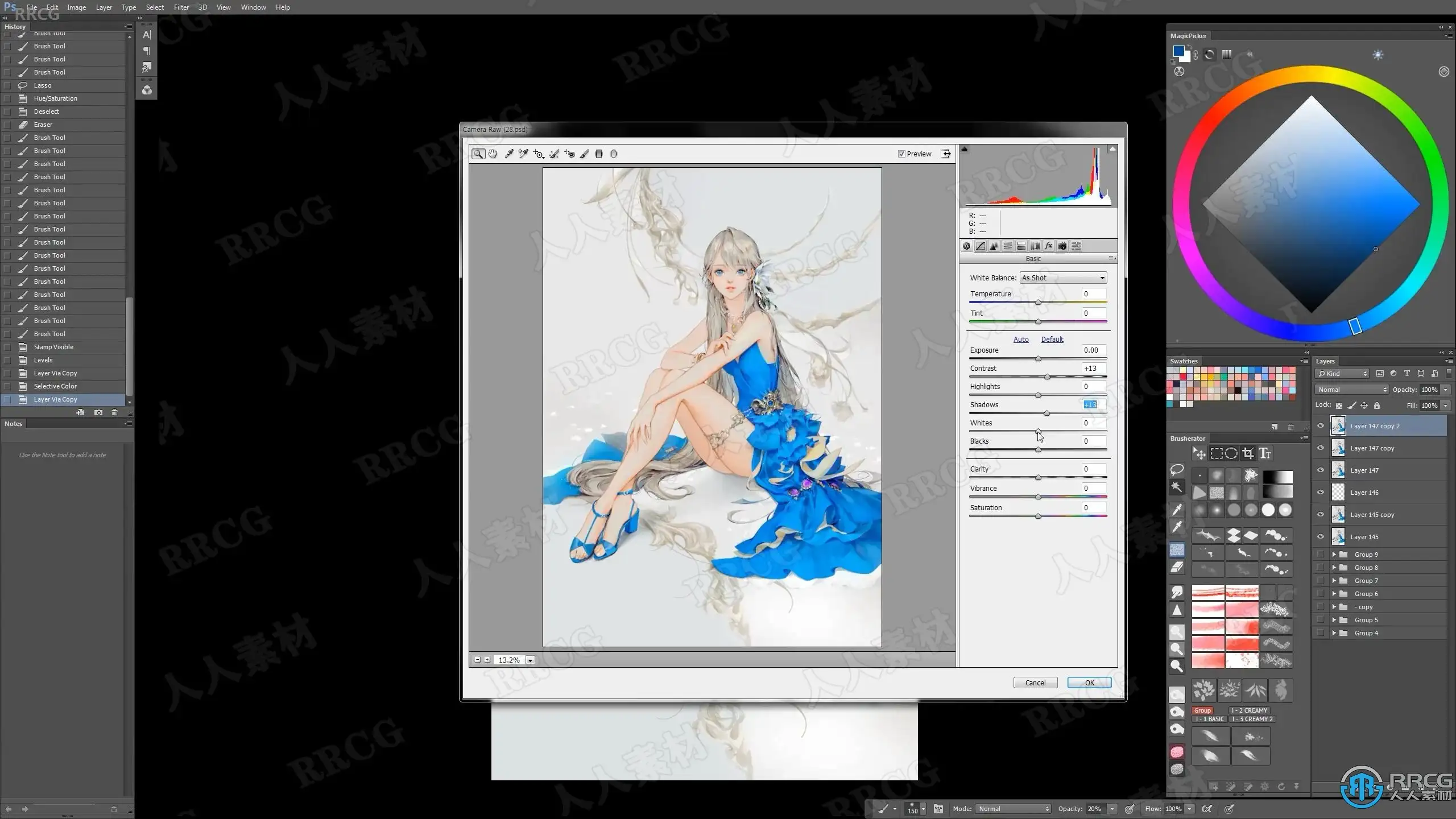The width and height of the screenshot is (1456, 819).
Task: Select the Zoom tool in Camera Raw toolbar
Action: [478, 154]
